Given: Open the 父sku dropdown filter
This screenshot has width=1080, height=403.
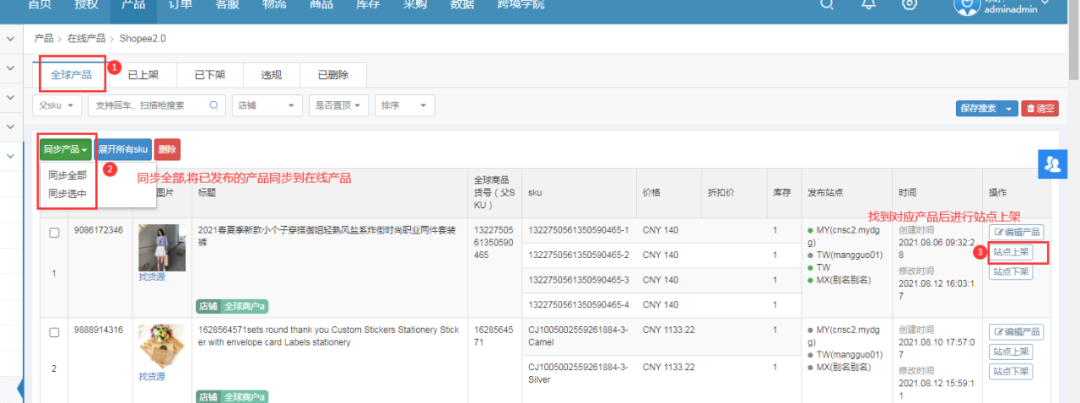Looking at the screenshot, I should pos(58,105).
